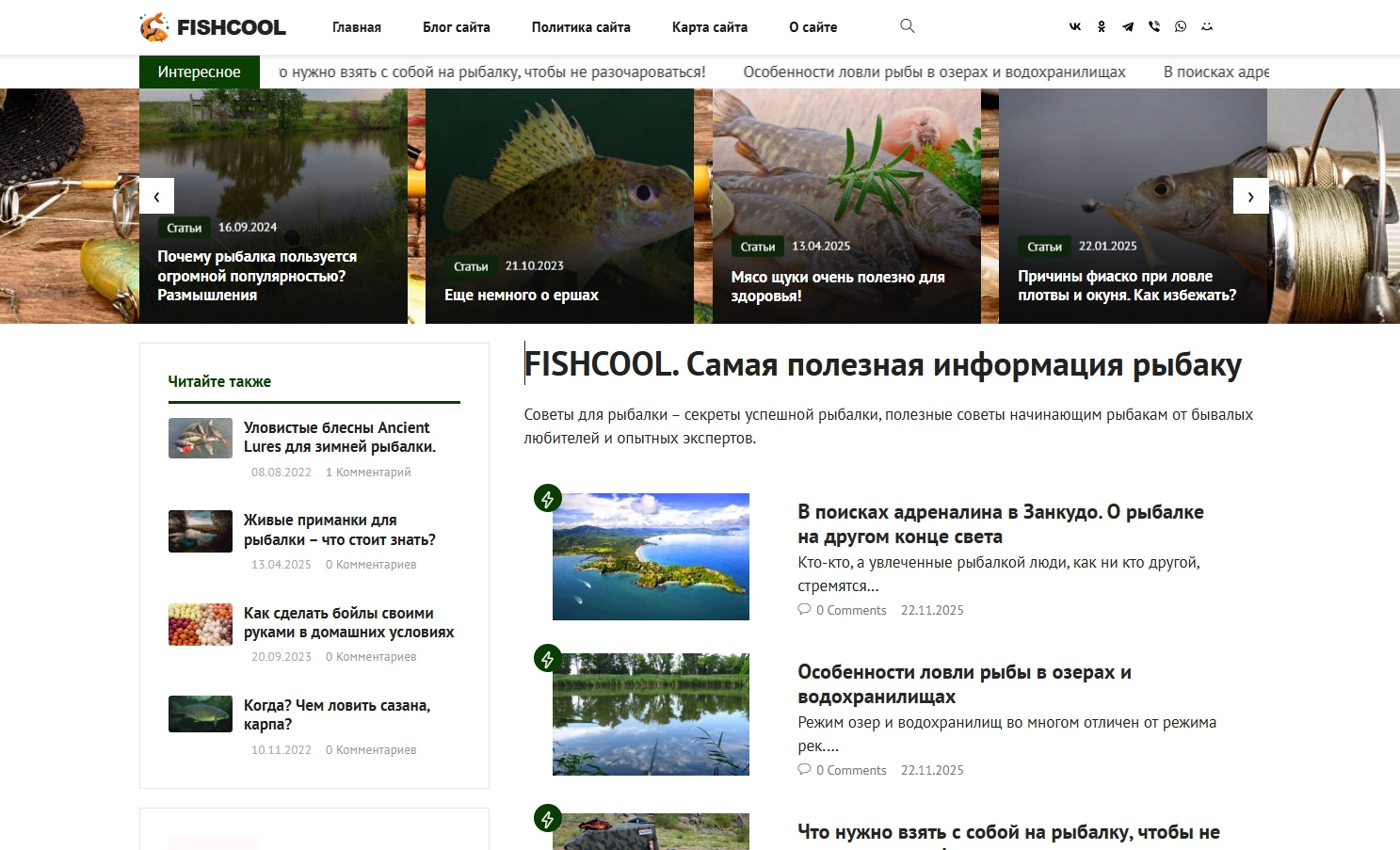Image resolution: width=1400 pixels, height=850 pixels.
Task: Open the site search magnifier
Action: coord(908,26)
